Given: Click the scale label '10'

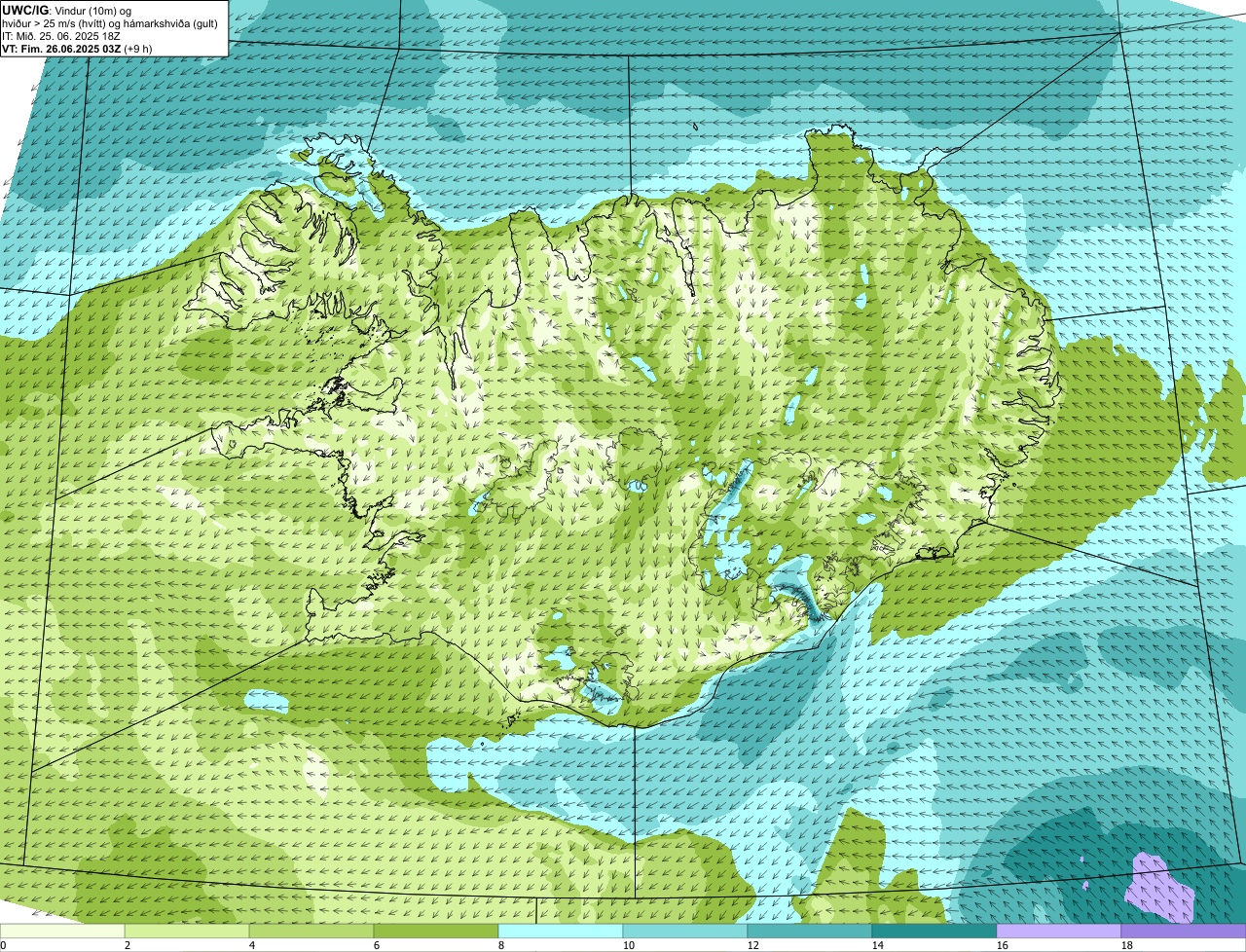Looking at the screenshot, I should point(629,945).
